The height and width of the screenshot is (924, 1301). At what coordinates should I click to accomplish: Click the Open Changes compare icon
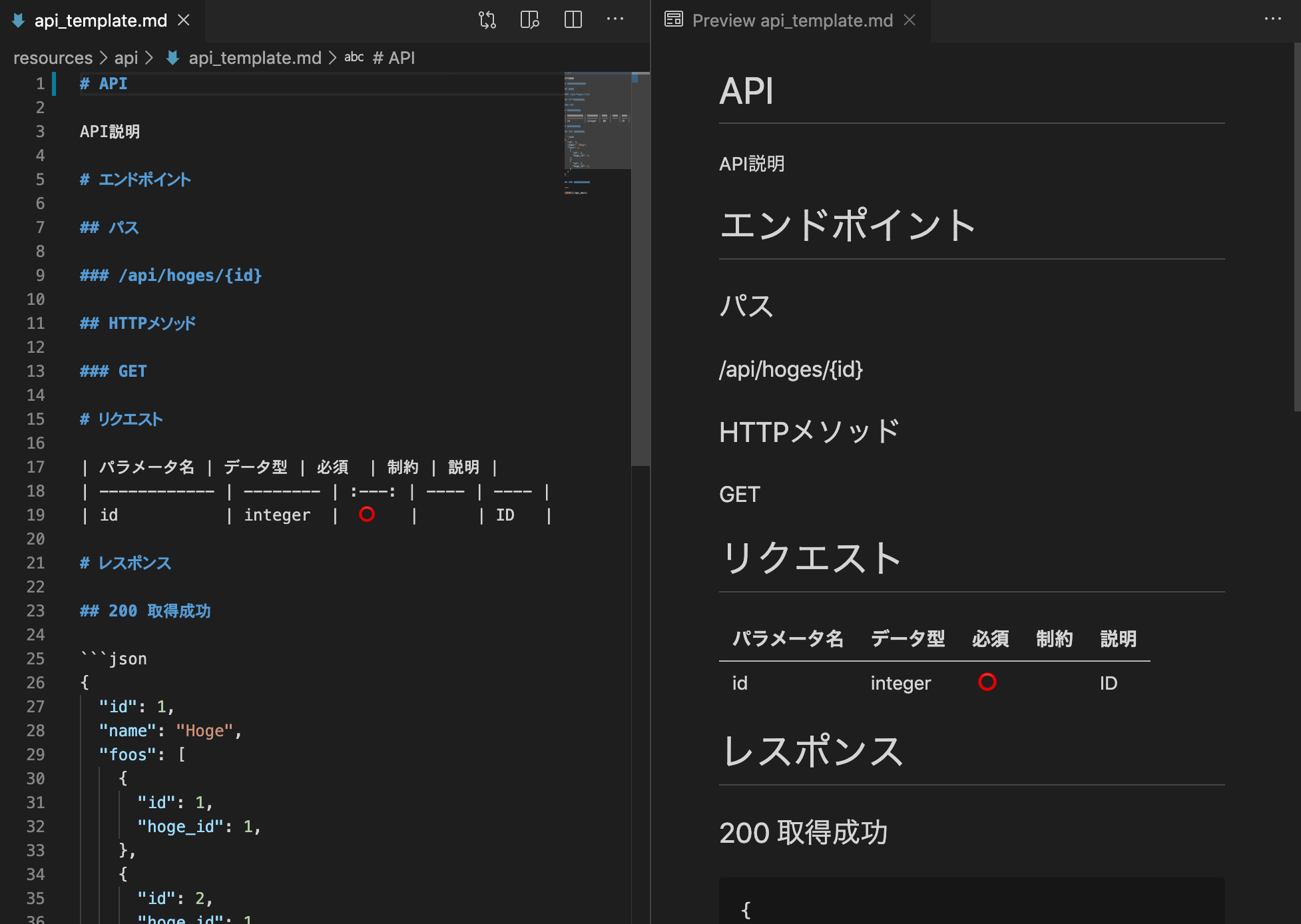(x=487, y=20)
